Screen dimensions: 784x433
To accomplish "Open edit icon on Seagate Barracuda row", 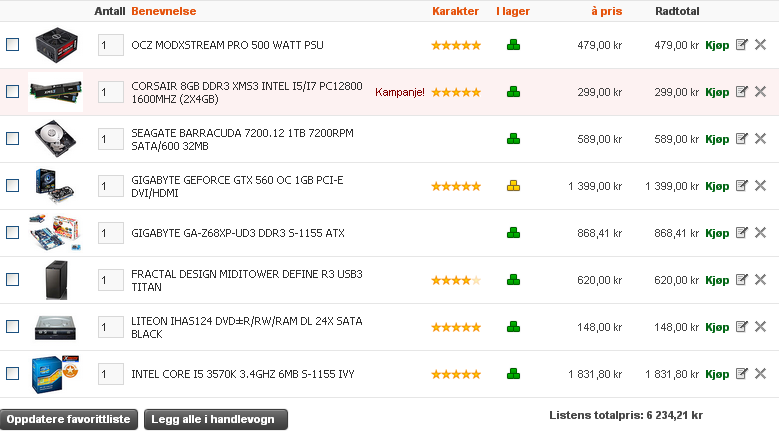I will pos(742,138).
